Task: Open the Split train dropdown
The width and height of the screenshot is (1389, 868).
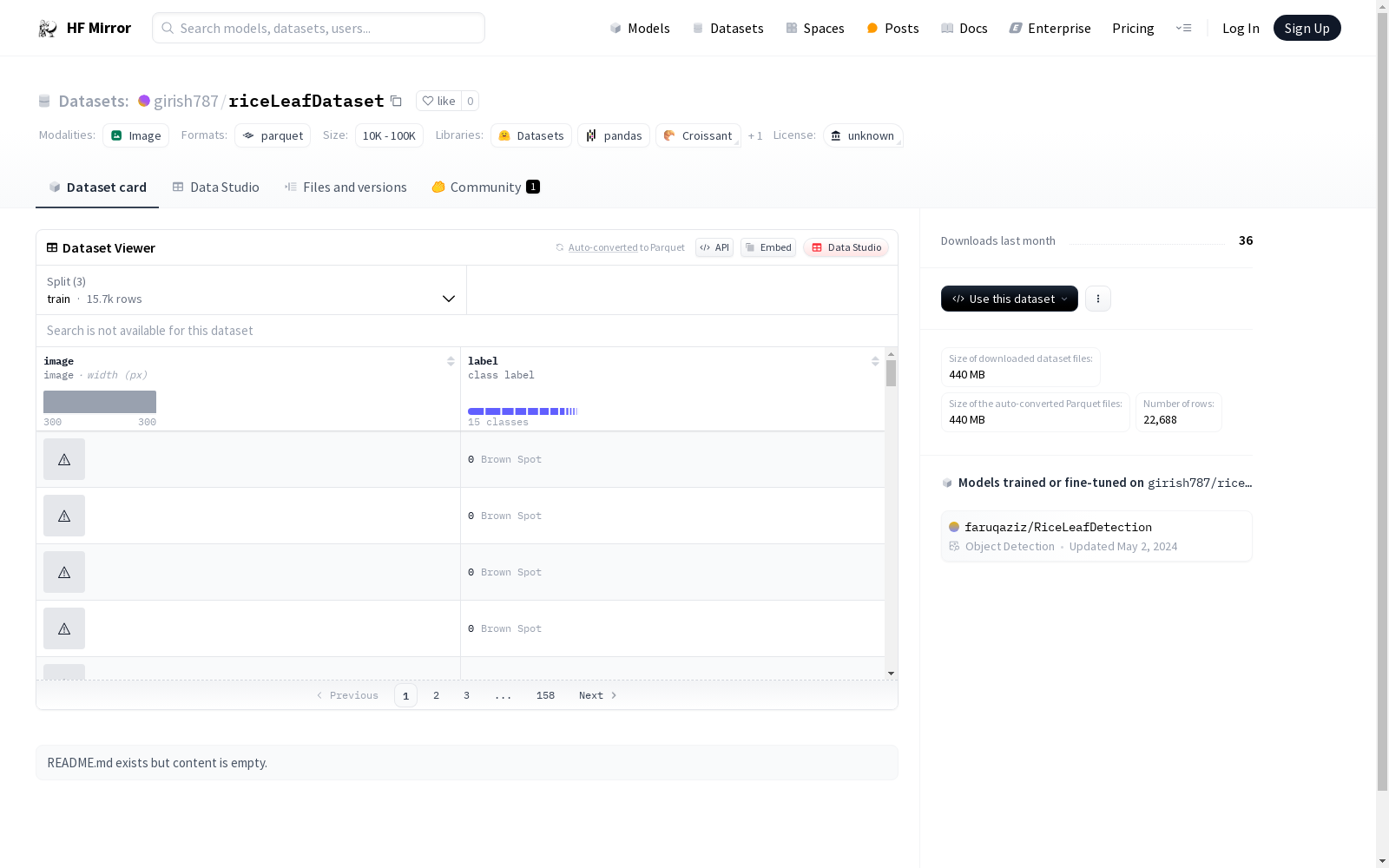Action: (252, 290)
